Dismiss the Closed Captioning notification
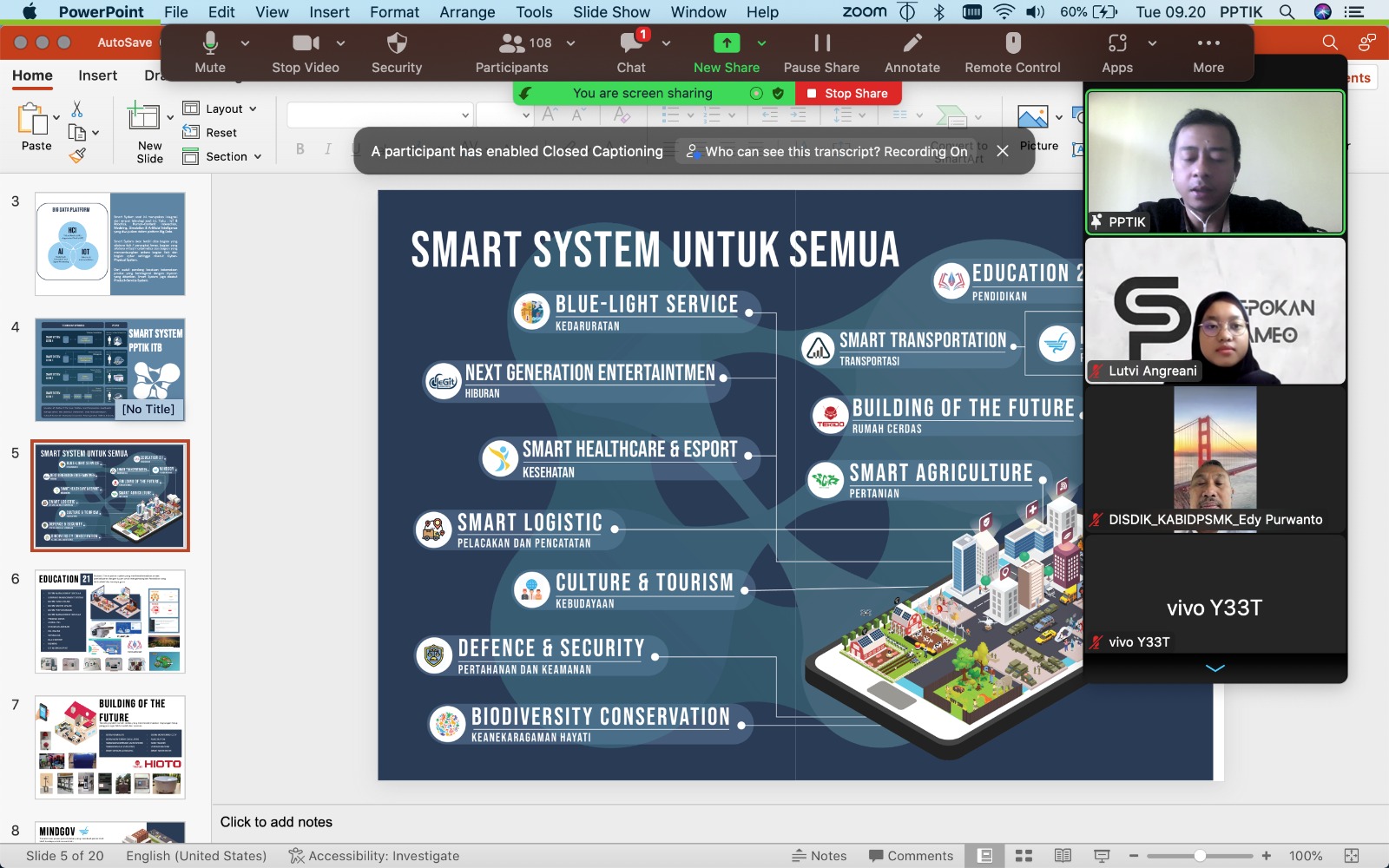 (1003, 151)
